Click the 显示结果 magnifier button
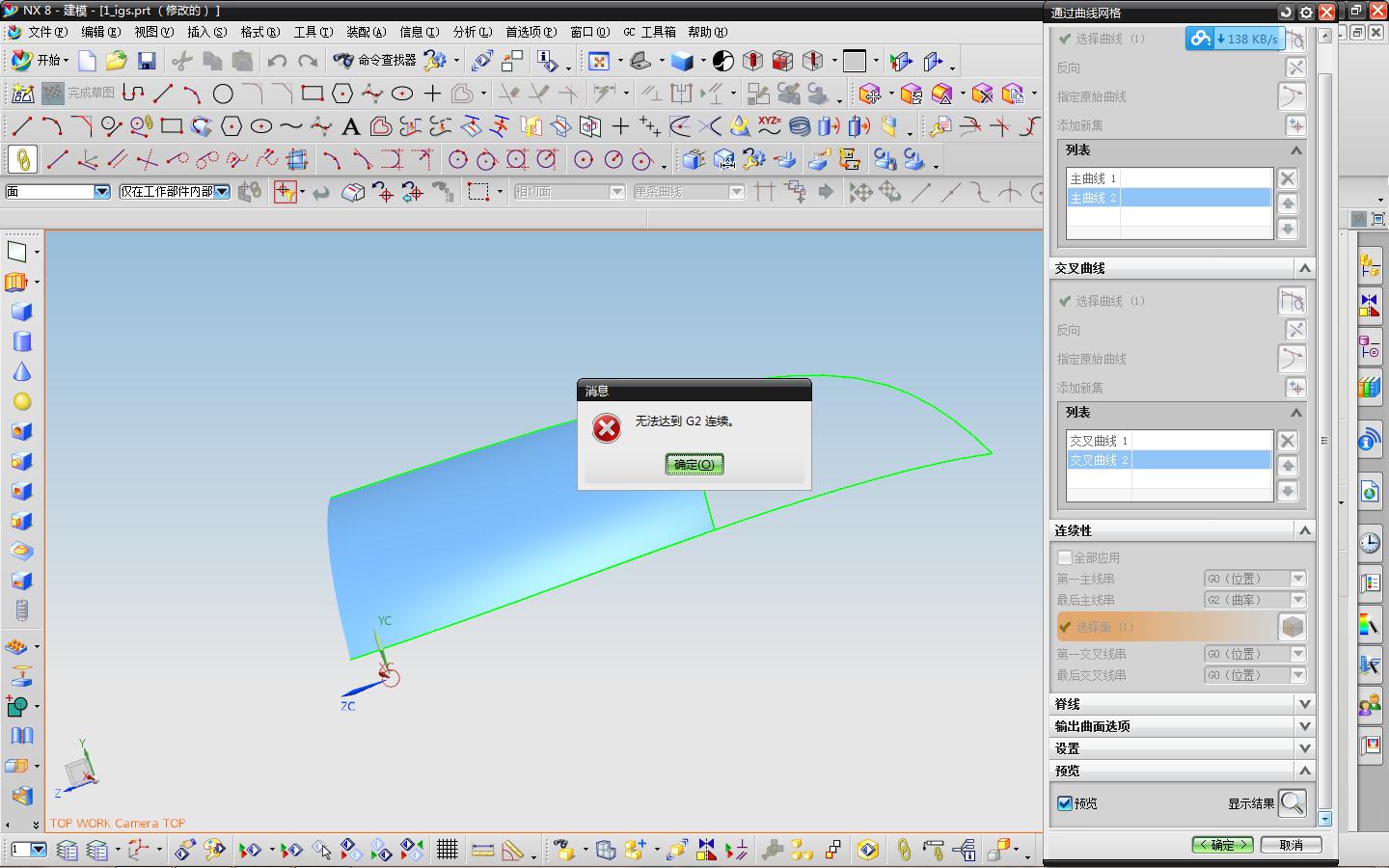1389x868 pixels. pos(1293,802)
